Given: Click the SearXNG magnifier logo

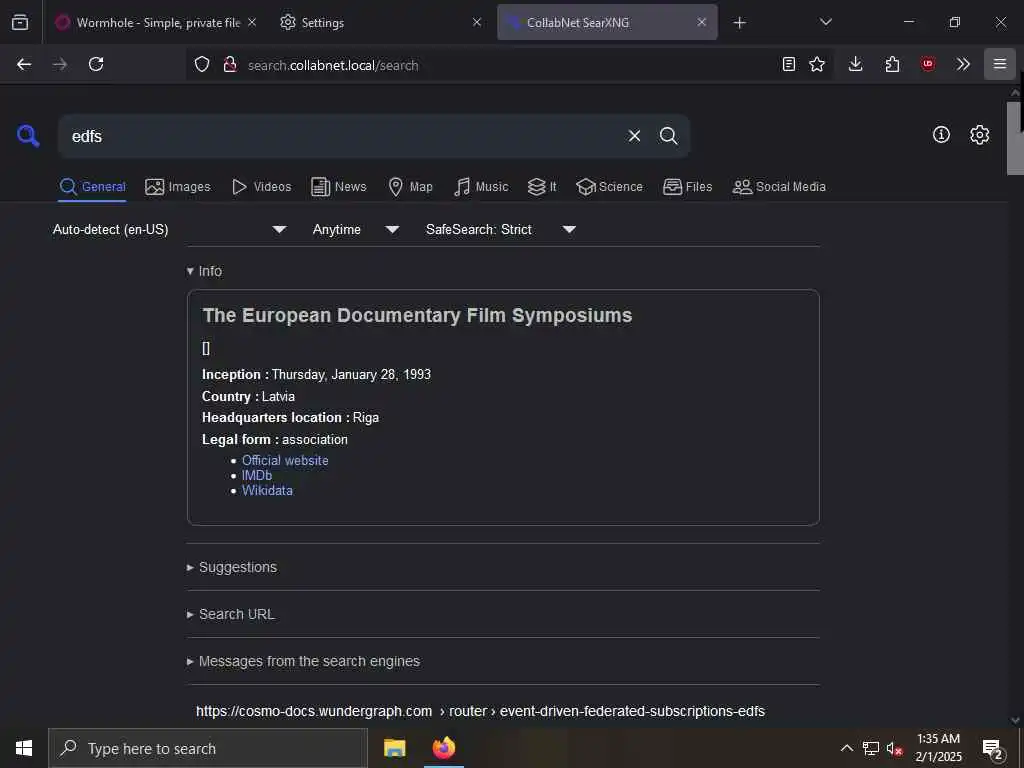Looking at the screenshot, I should click(x=28, y=136).
